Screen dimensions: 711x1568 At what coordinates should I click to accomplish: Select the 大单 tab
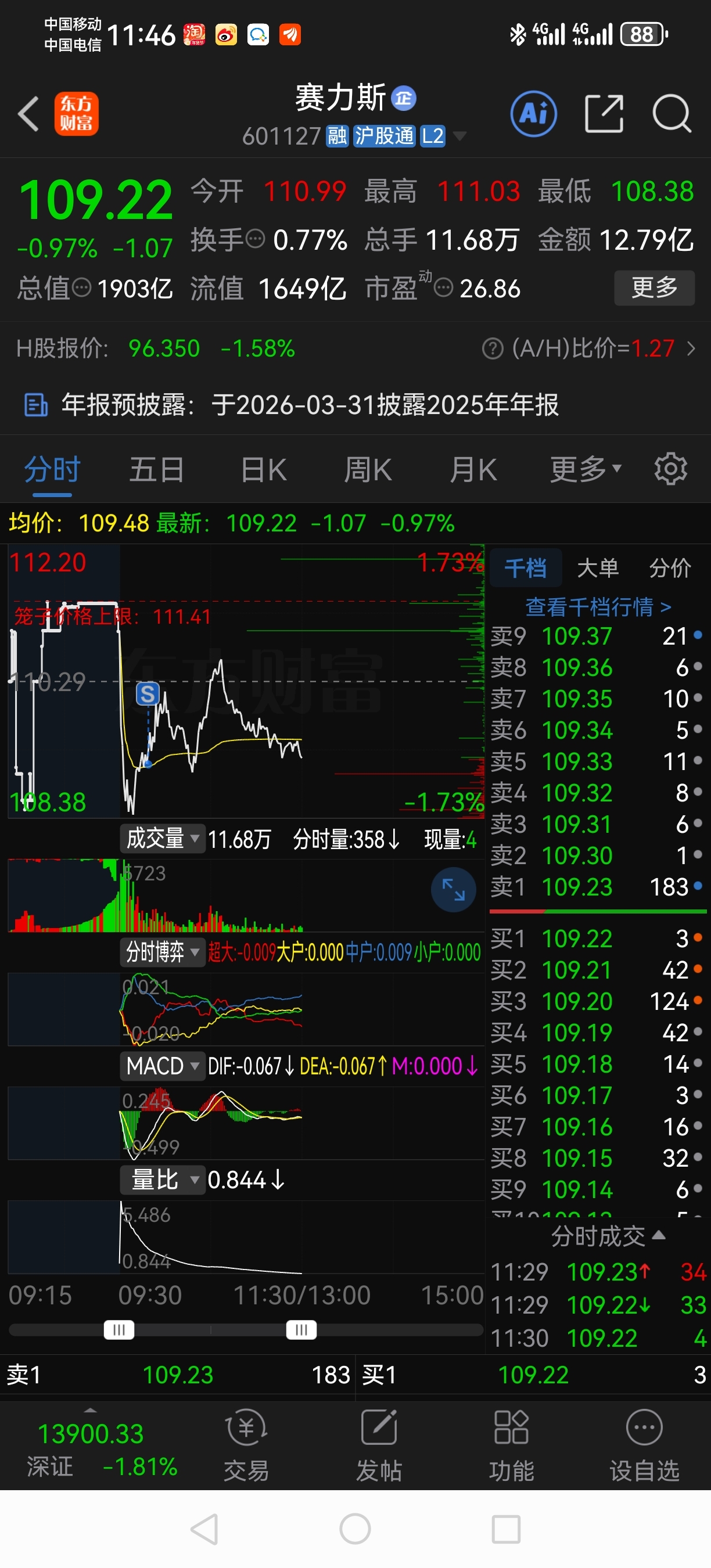coord(597,568)
